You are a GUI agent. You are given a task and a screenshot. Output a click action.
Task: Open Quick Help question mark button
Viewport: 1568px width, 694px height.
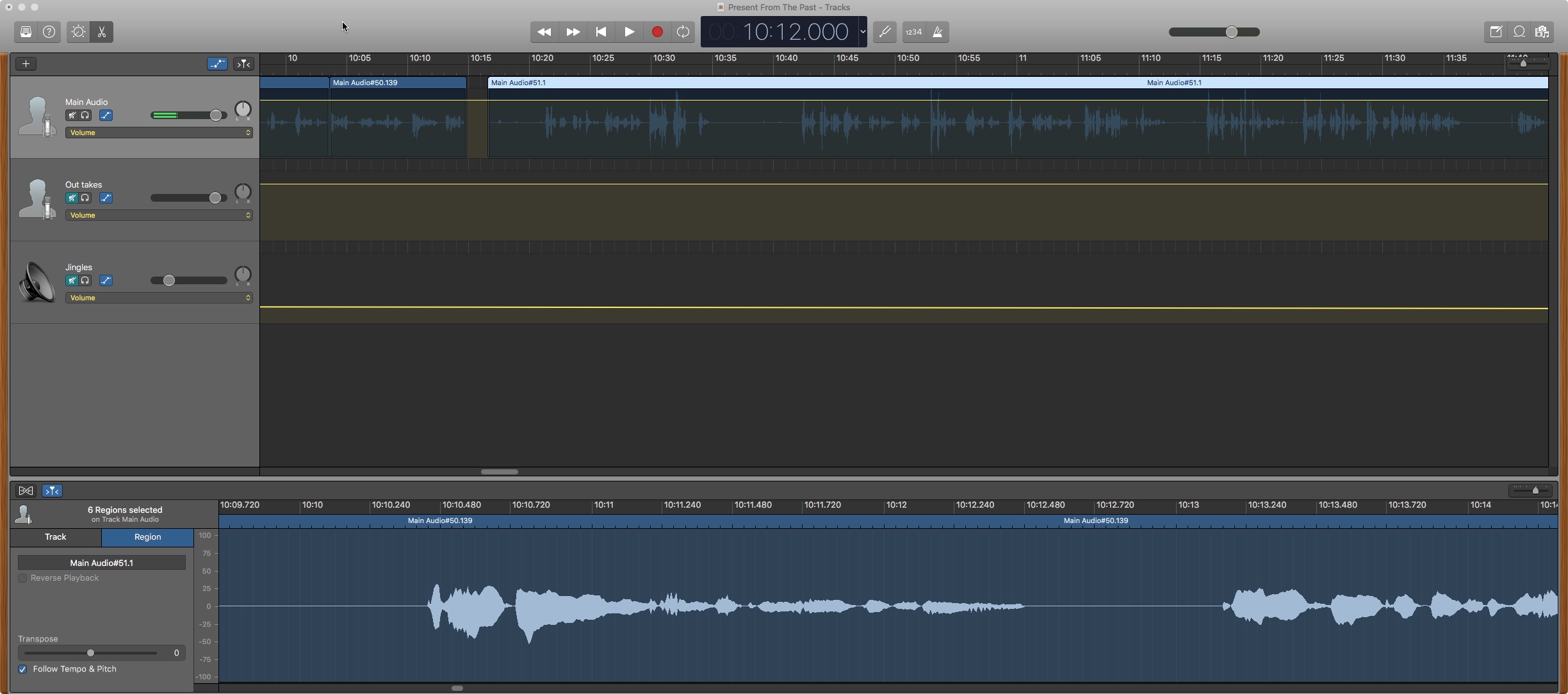49,32
